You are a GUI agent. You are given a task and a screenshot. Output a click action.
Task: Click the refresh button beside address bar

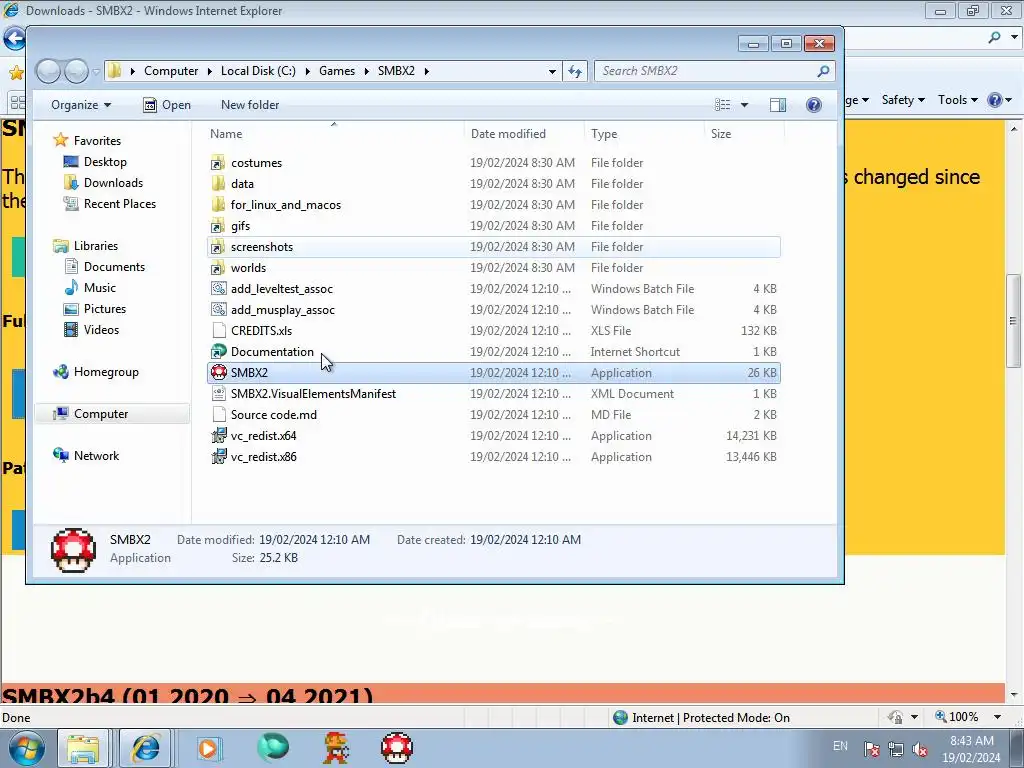click(x=575, y=71)
